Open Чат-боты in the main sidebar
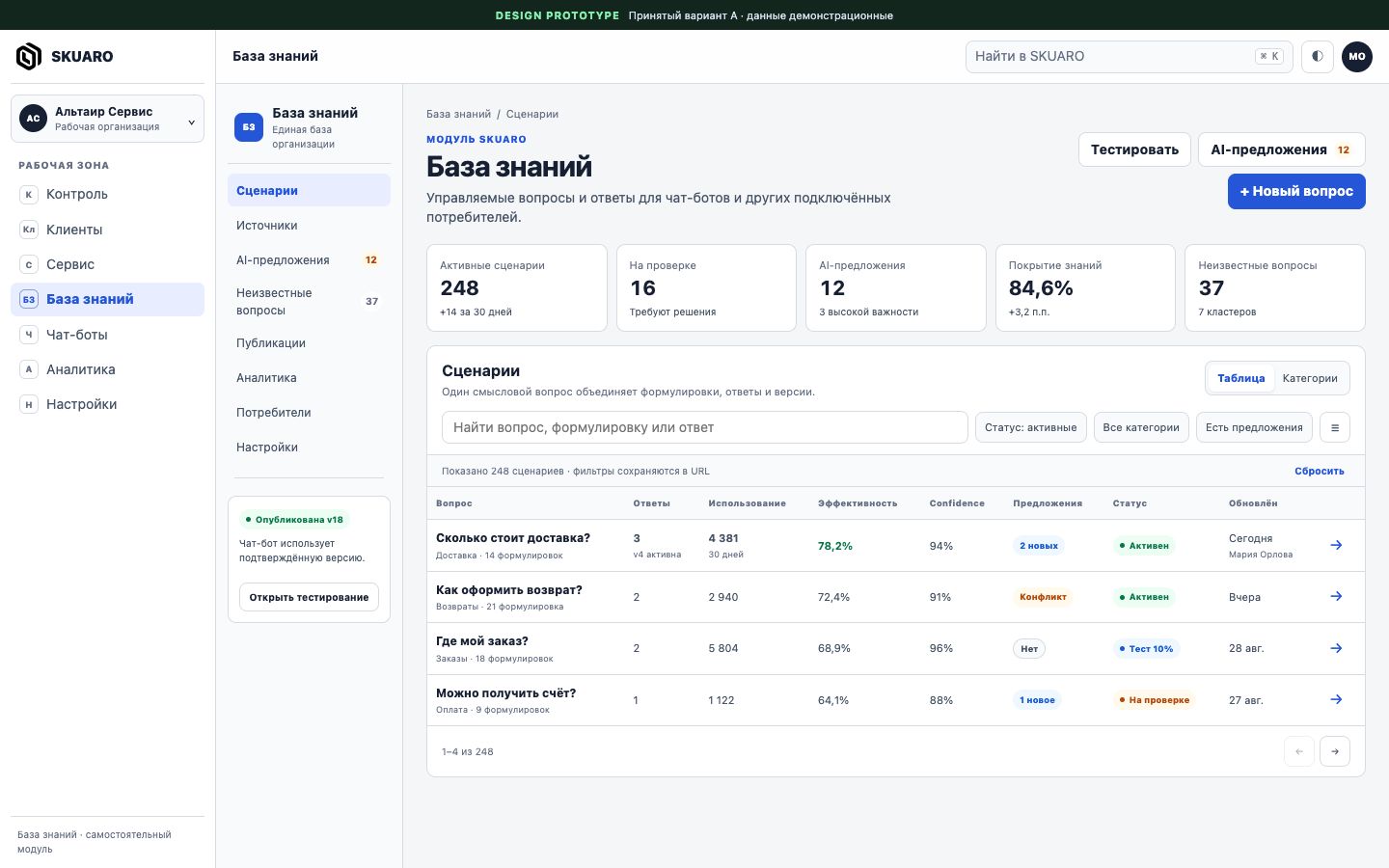 point(107,335)
